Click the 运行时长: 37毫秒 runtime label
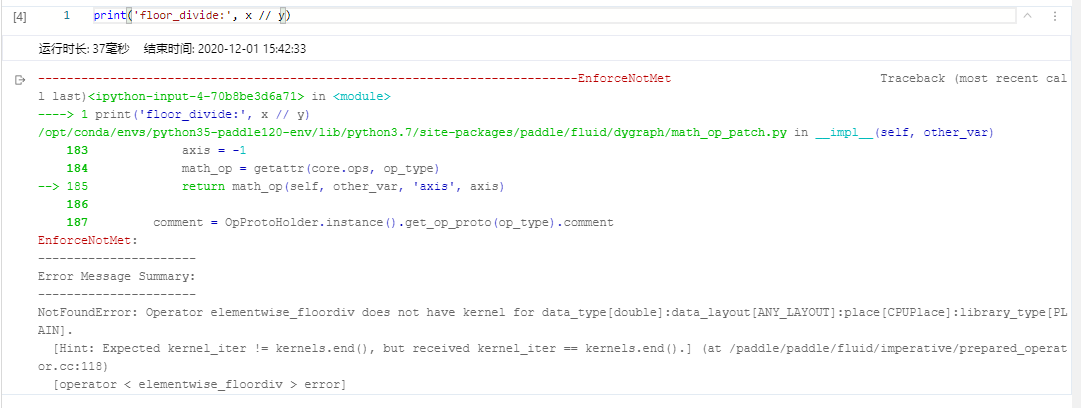Image resolution: width=1081 pixels, height=408 pixels. (x=83, y=49)
